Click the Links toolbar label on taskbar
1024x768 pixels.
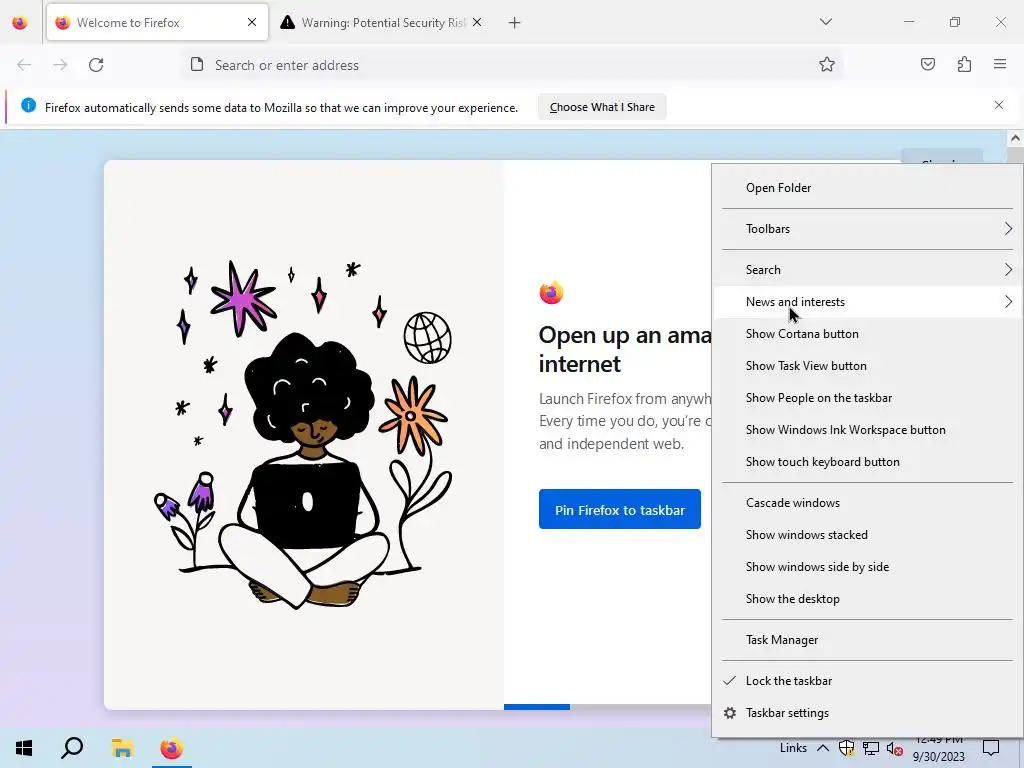pos(793,748)
